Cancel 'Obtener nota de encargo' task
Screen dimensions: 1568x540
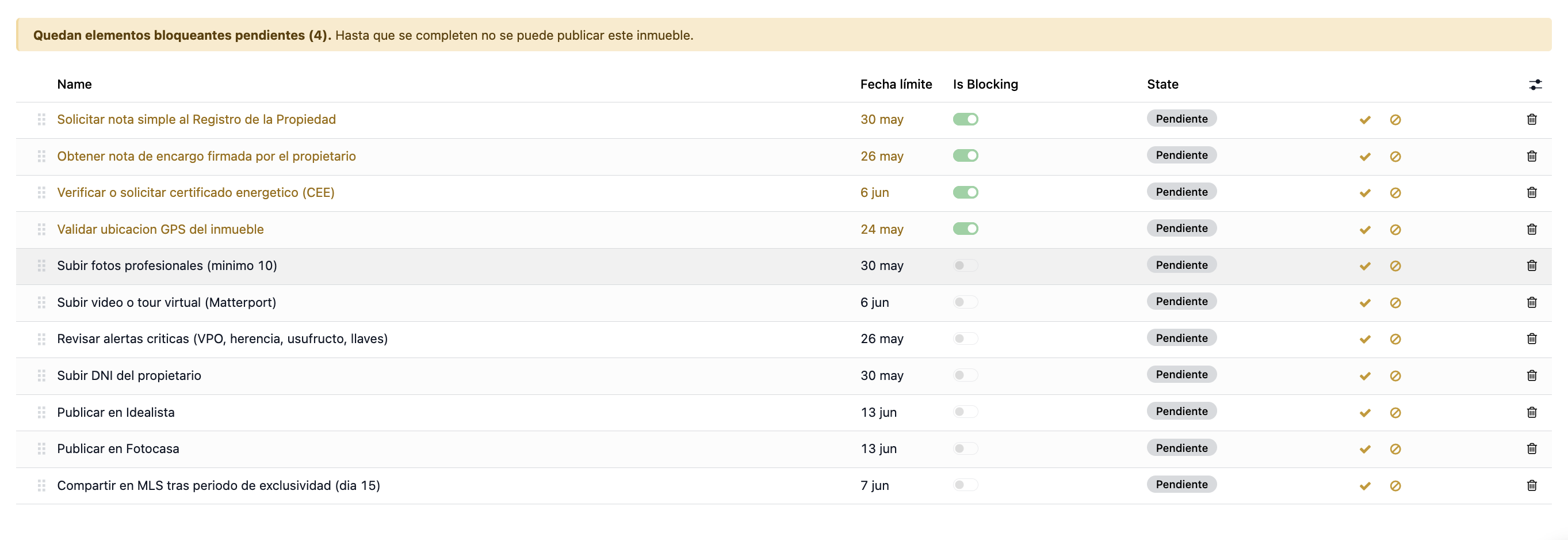(1395, 157)
